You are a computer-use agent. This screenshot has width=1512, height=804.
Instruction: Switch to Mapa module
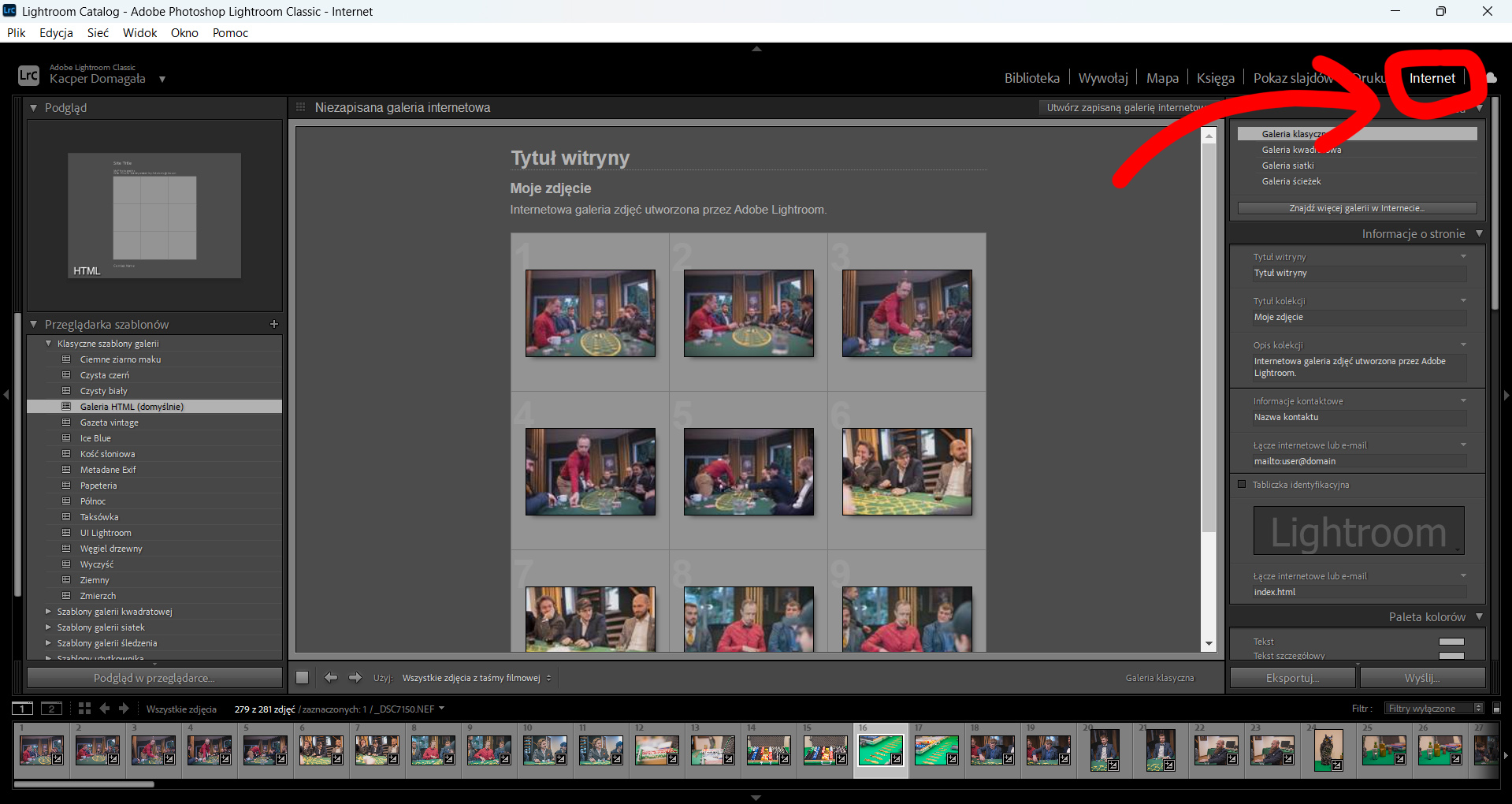pyautogui.click(x=1162, y=78)
